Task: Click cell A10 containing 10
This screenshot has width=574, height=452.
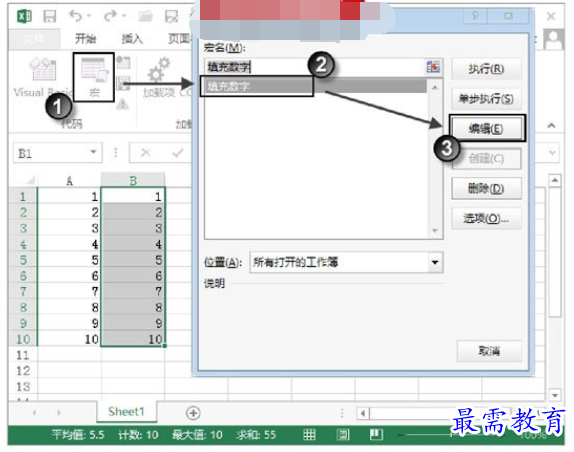Action: tap(69, 339)
